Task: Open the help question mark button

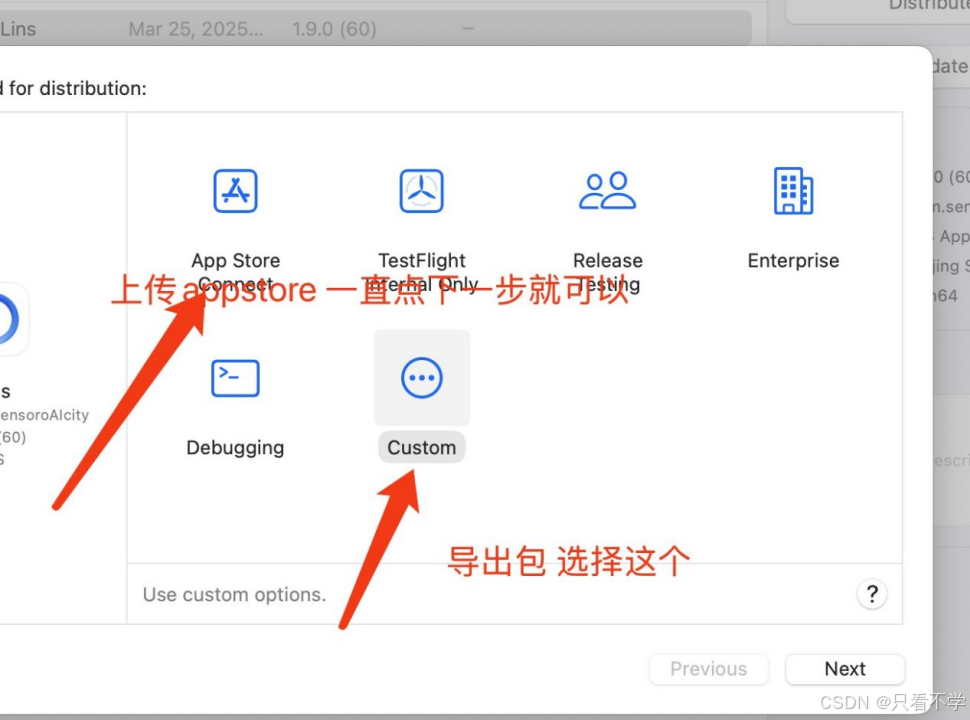Action: (x=872, y=594)
